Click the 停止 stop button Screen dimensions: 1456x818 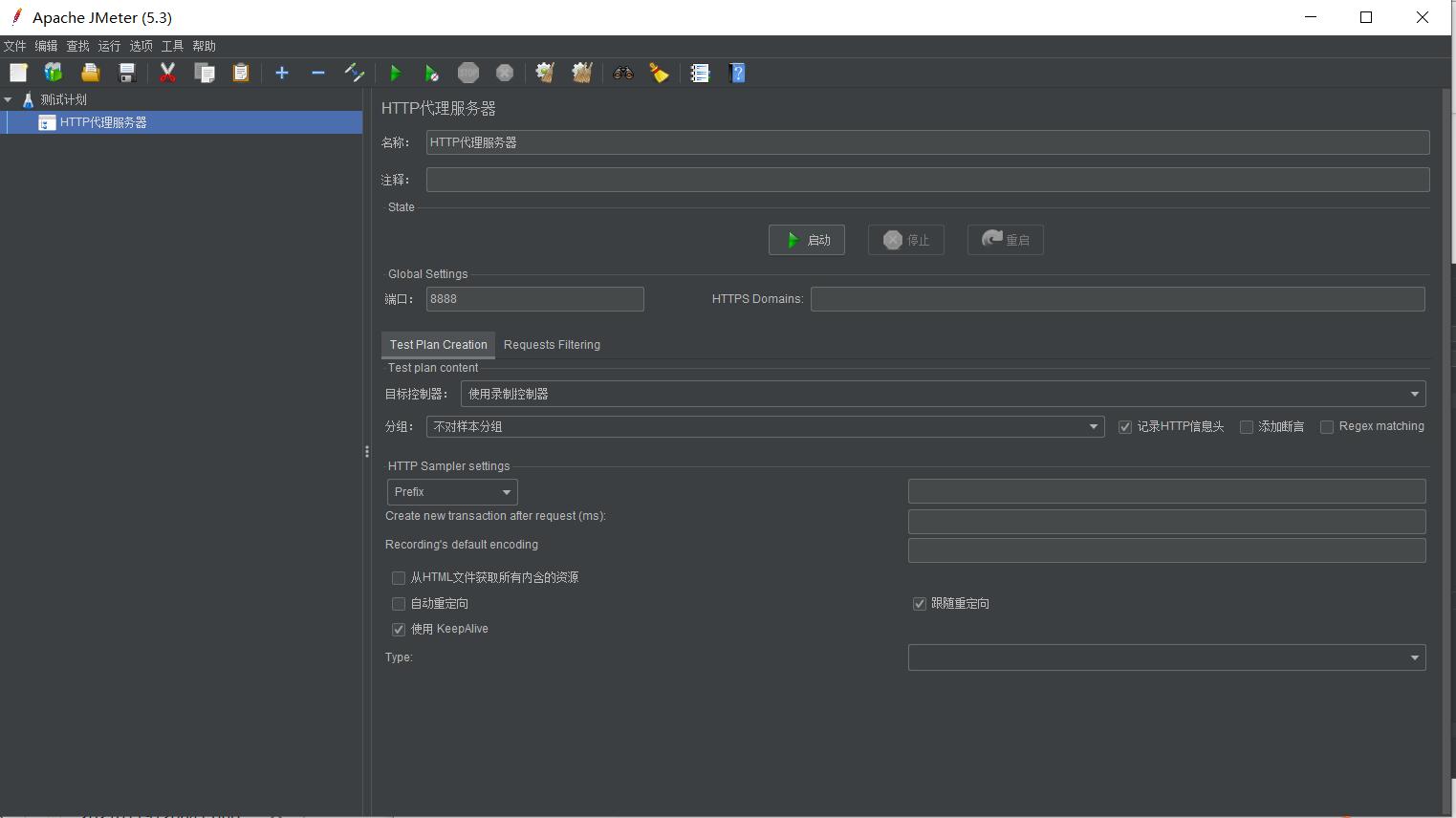(x=906, y=240)
